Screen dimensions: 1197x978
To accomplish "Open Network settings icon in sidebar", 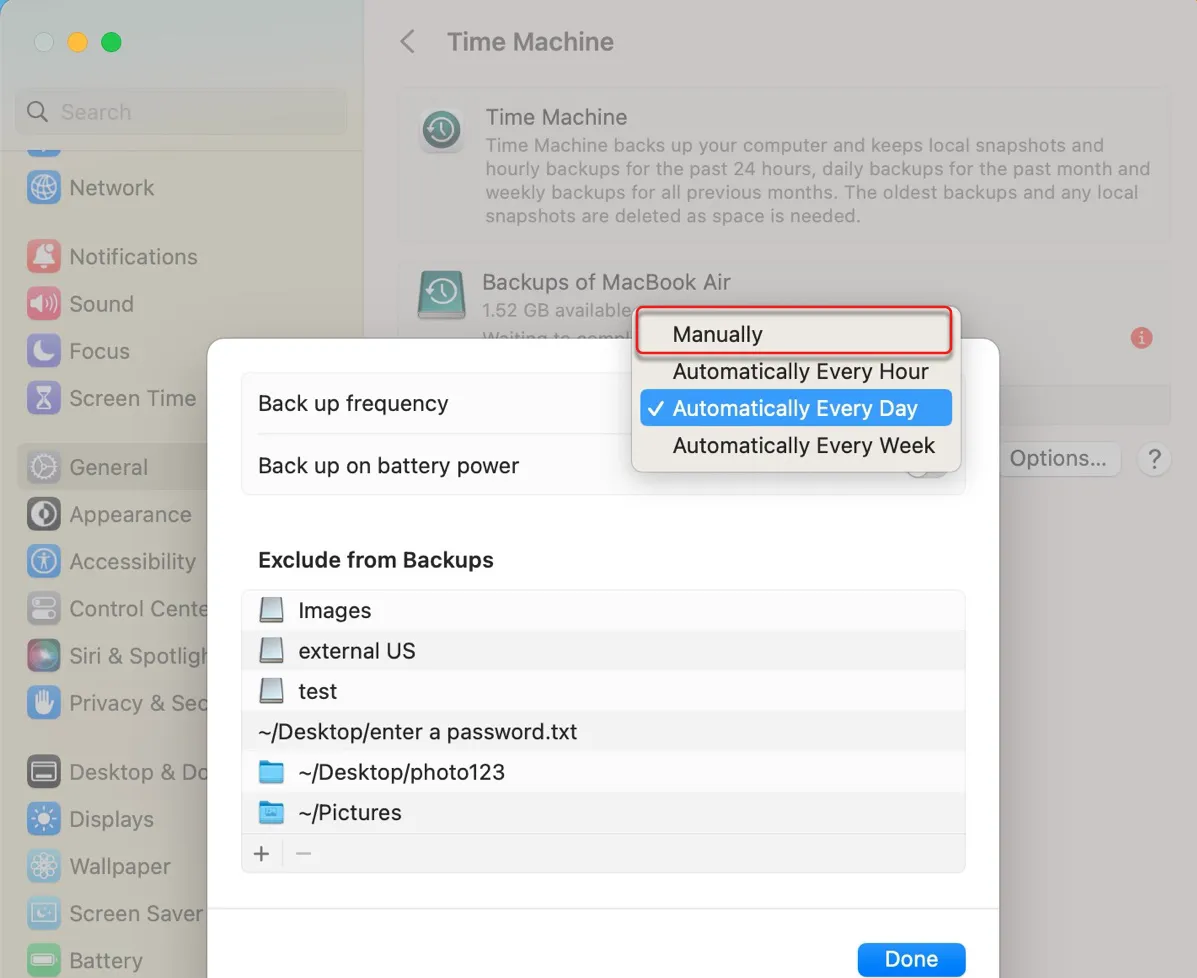I will (x=44, y=187).
